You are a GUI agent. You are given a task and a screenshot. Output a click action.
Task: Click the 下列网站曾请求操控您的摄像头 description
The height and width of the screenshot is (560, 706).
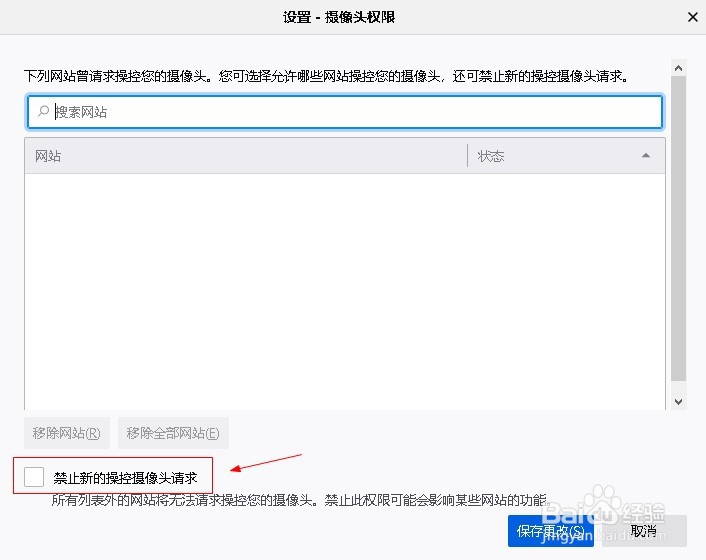(x=326, y=76)
